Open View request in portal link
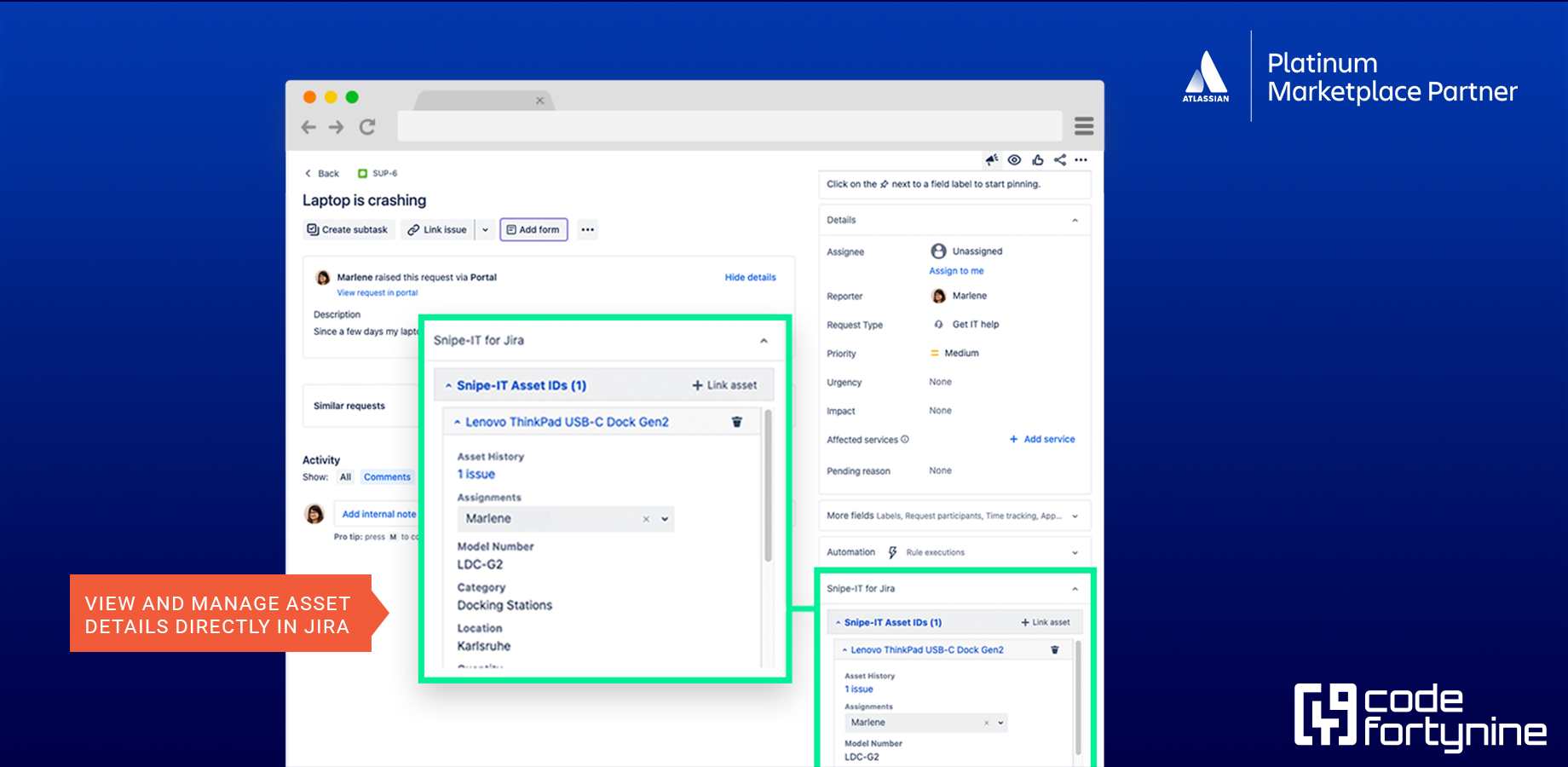The image size is (1568, 767). point(378,292)
